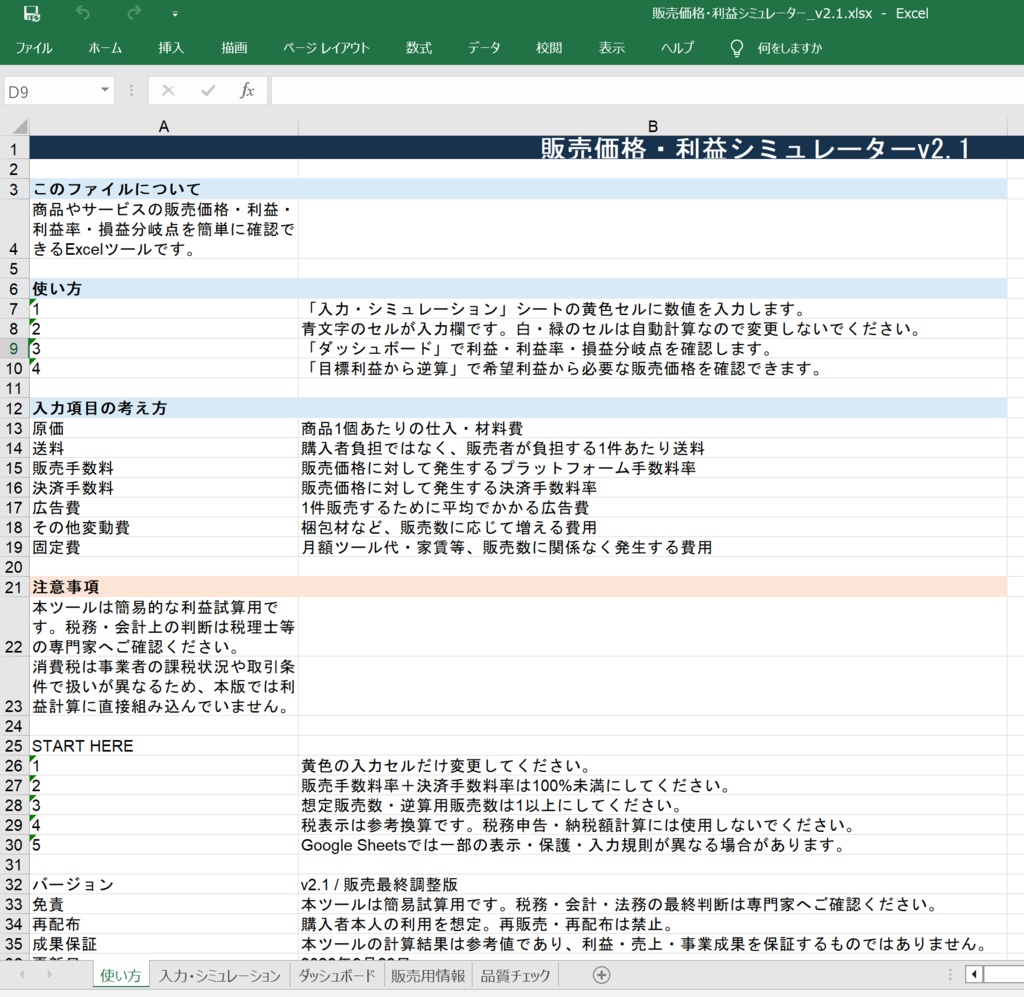Viewport: 1024px width, 997px height.
Task: Click the lightbulb 何をしますか search
Action: 775,48
